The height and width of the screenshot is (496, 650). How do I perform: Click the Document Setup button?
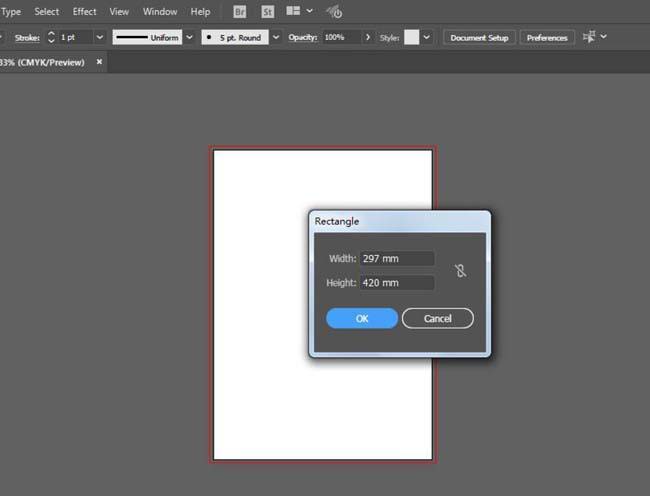(x=479, y=38)
